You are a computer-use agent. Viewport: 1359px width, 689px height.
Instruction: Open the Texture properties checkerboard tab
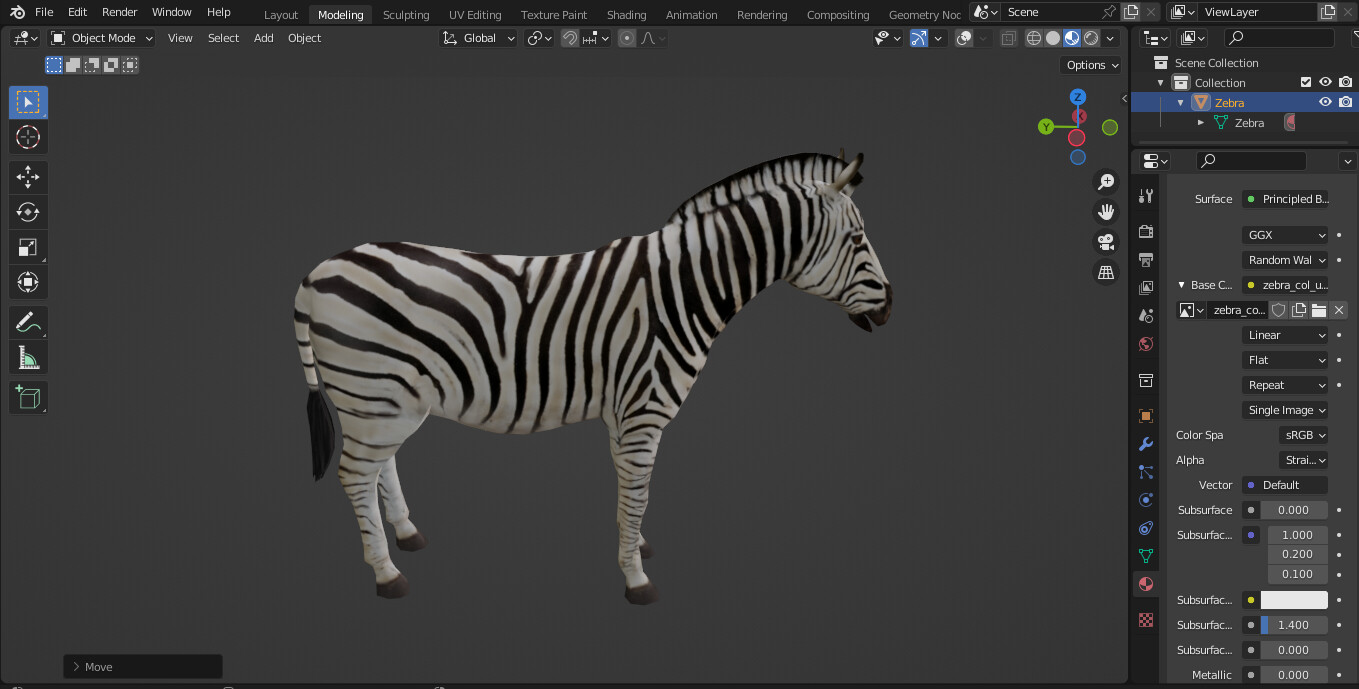(1146, 620)
